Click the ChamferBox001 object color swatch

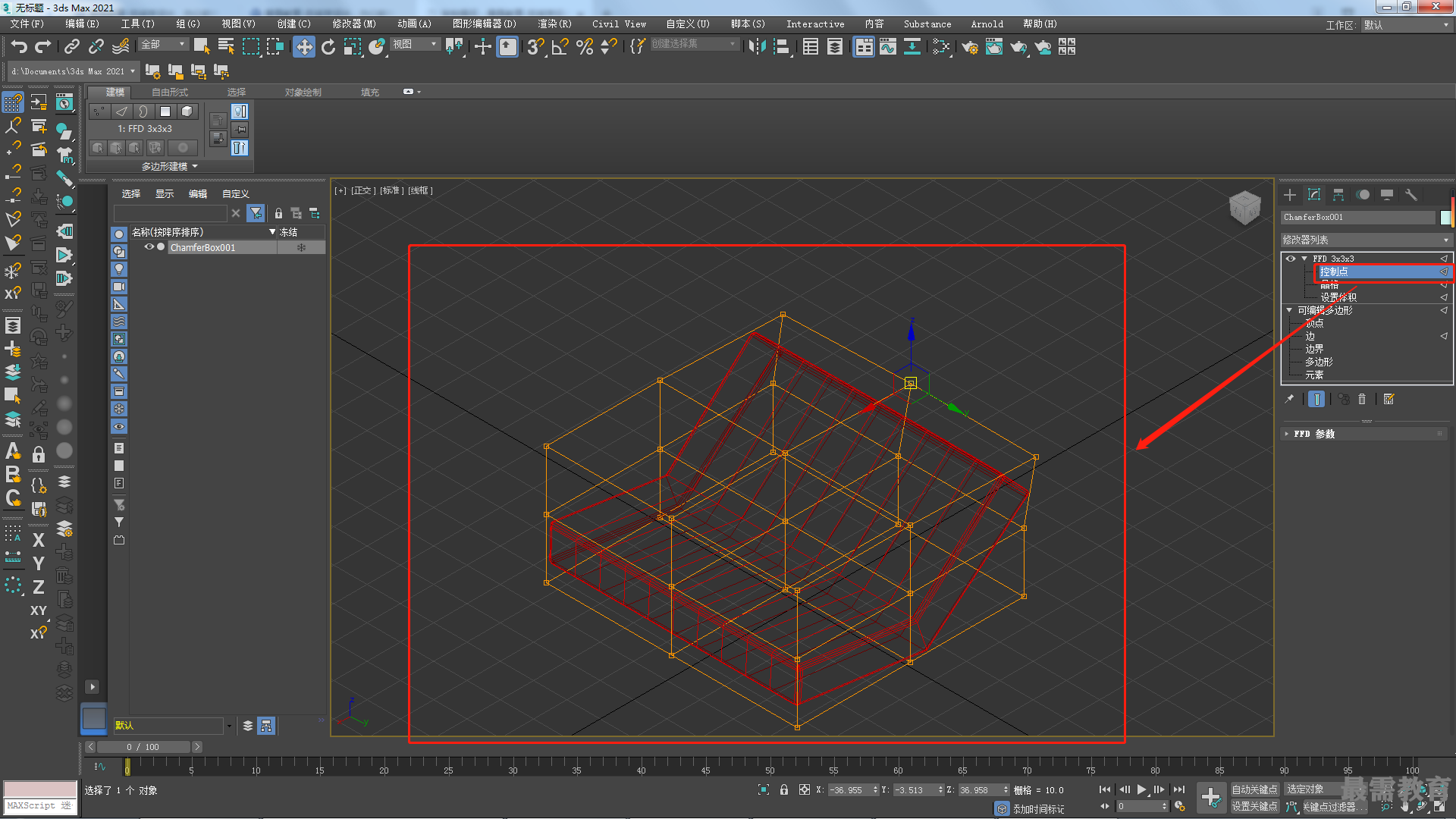pos(1445,218)
